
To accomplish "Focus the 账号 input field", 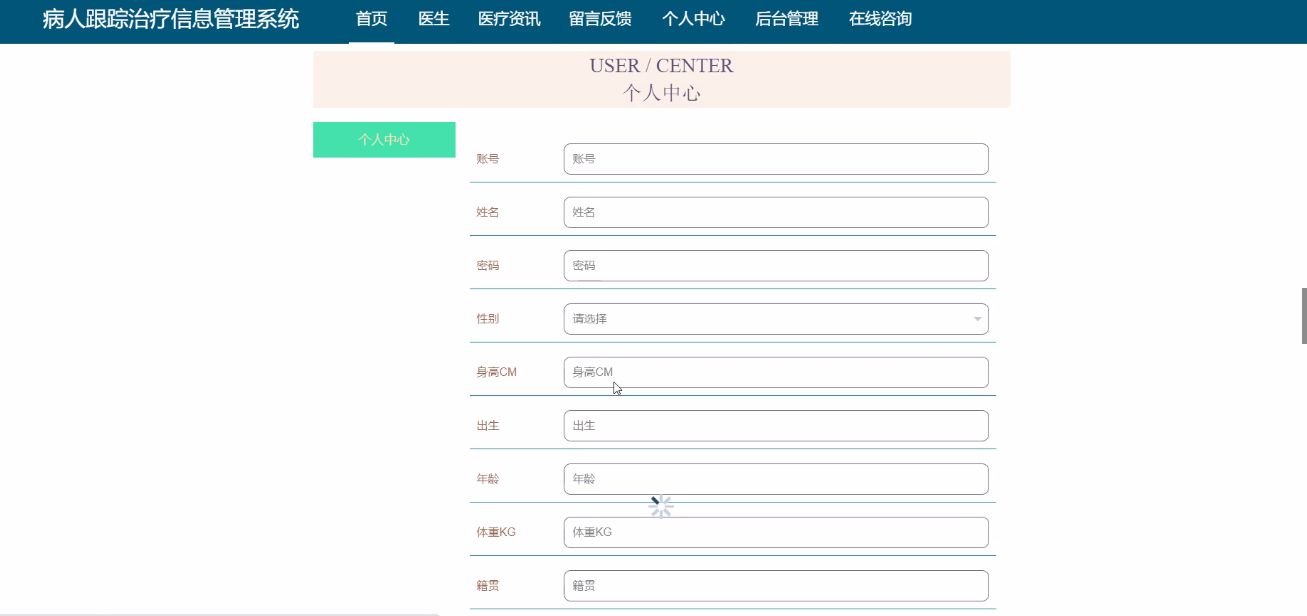I will pos(776,159).
